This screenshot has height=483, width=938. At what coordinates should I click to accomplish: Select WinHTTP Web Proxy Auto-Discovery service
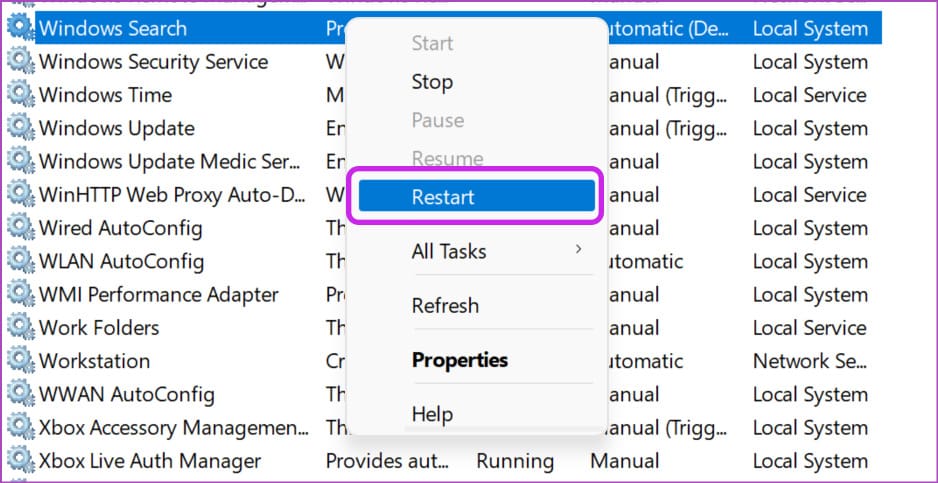(x=172, y=195)
